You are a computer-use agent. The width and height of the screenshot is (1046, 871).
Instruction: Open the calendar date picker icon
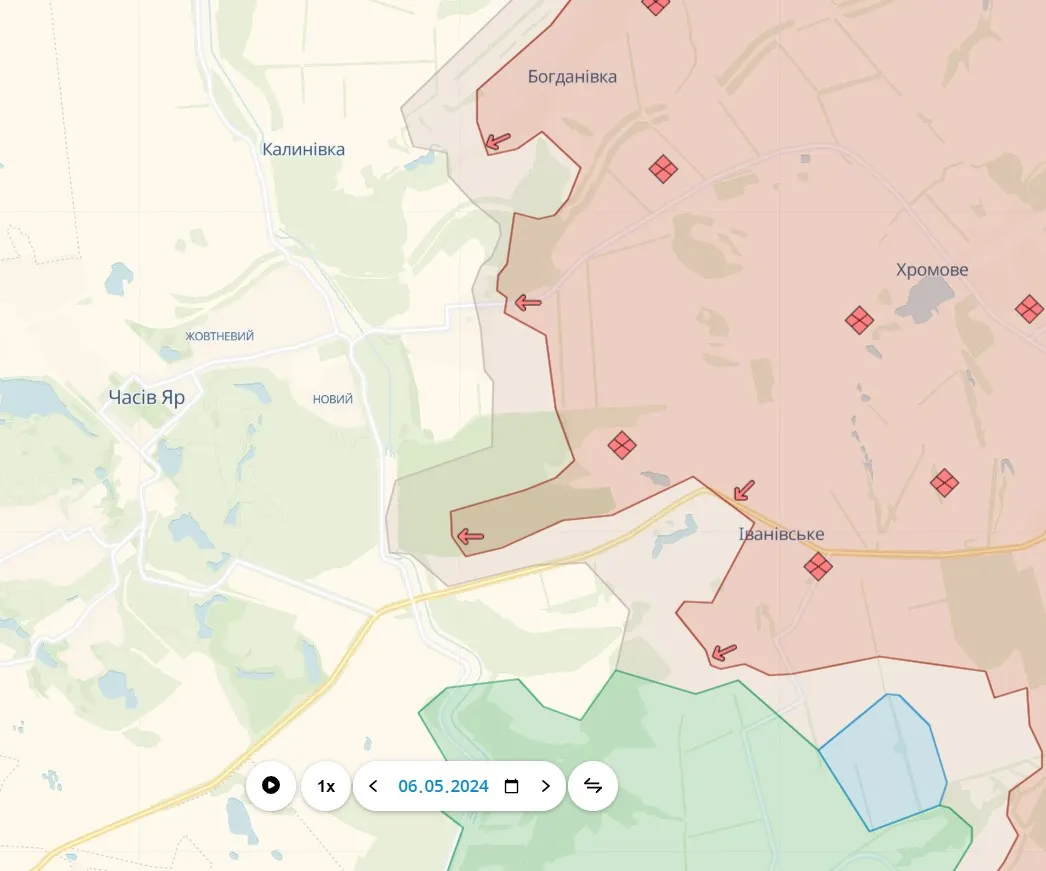pos(512,786)
